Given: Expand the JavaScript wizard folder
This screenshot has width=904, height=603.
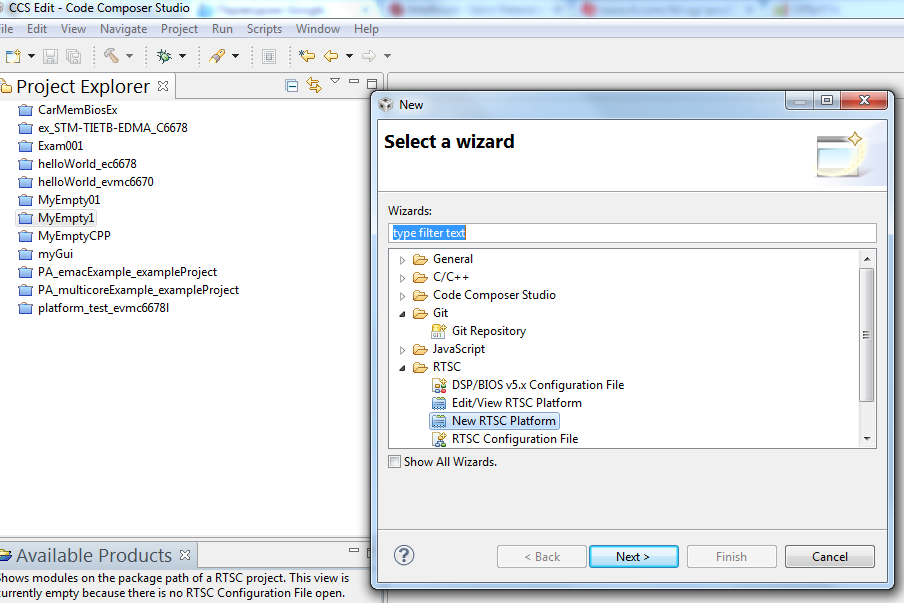Looking at the screenshot, I should (x=402, y=350).
